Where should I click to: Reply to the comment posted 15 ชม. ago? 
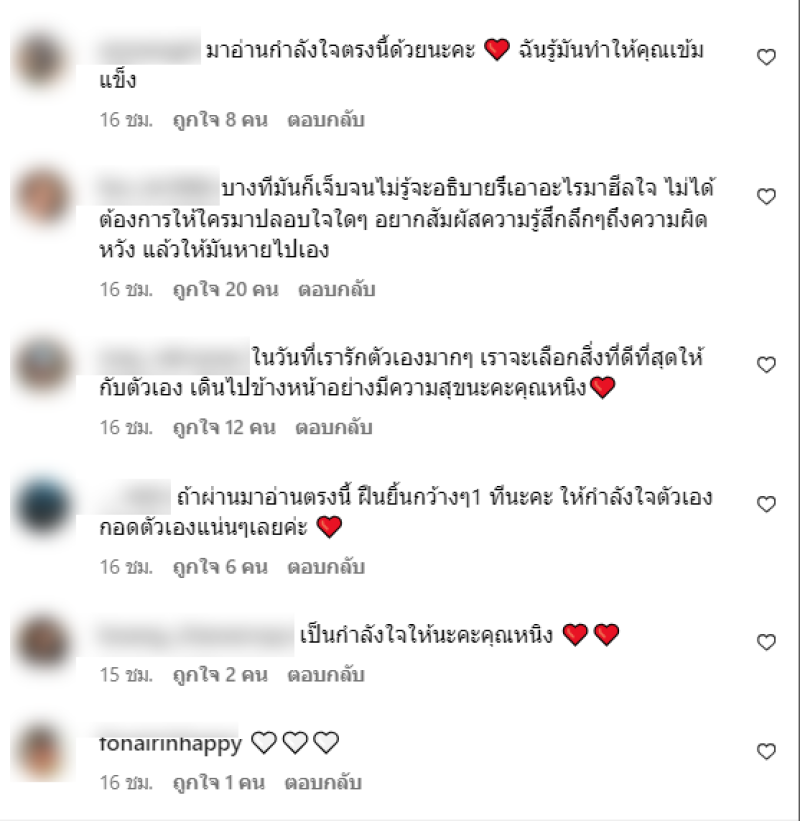326,675
